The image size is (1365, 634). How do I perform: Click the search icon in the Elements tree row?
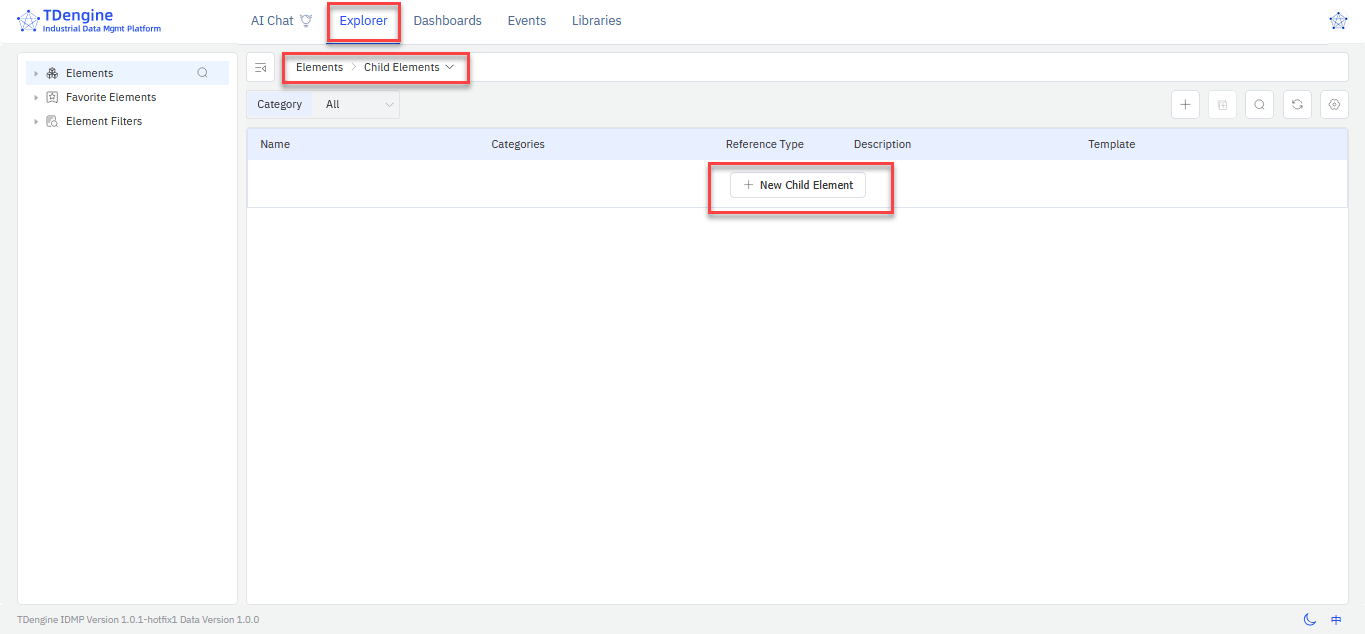click(x=203, y=73)
